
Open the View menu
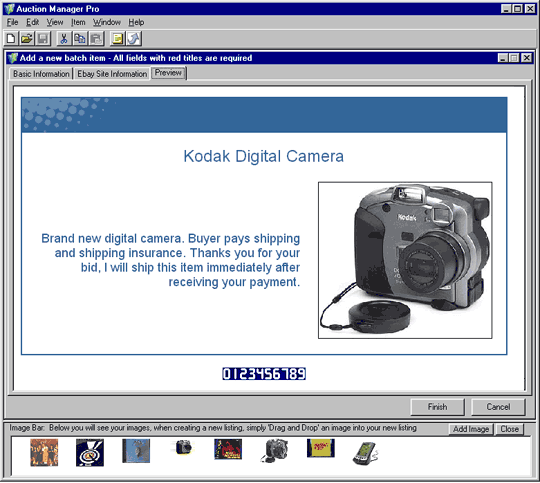click(x=55, y=23)
